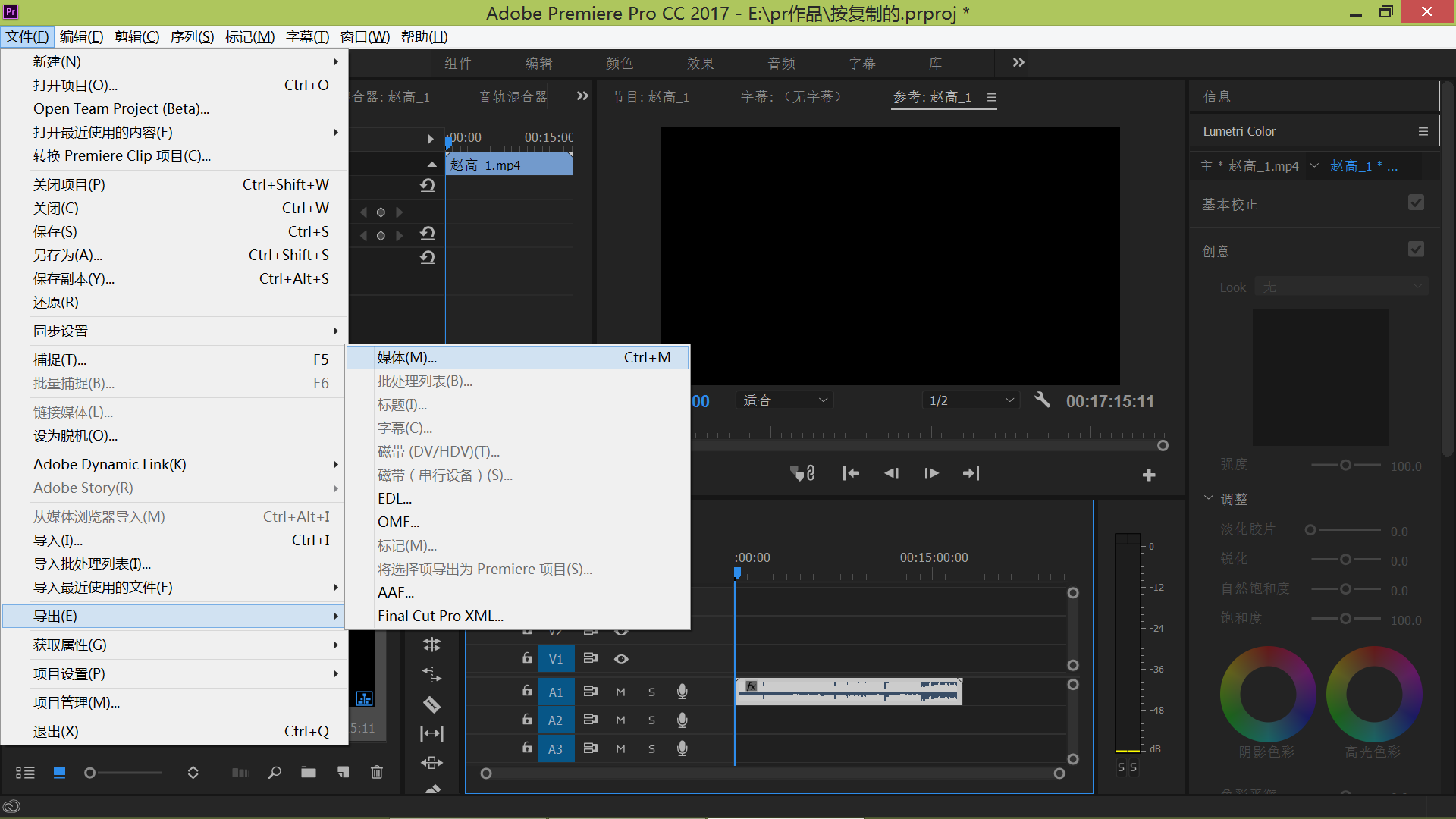Select the Rate Stretch tool

[431, 674]
